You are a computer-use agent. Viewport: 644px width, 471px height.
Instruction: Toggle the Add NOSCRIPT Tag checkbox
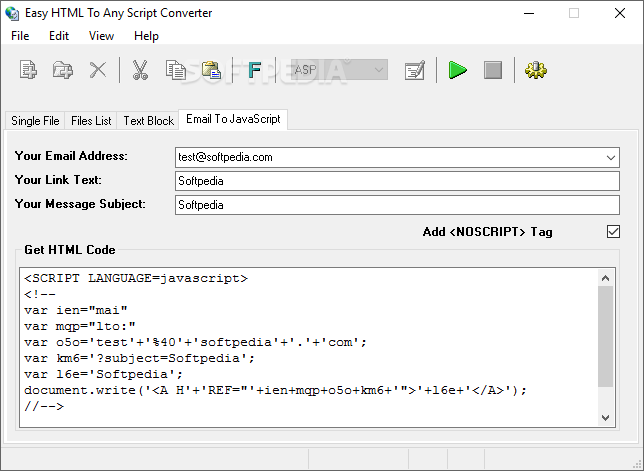click(x=613, y=232)
